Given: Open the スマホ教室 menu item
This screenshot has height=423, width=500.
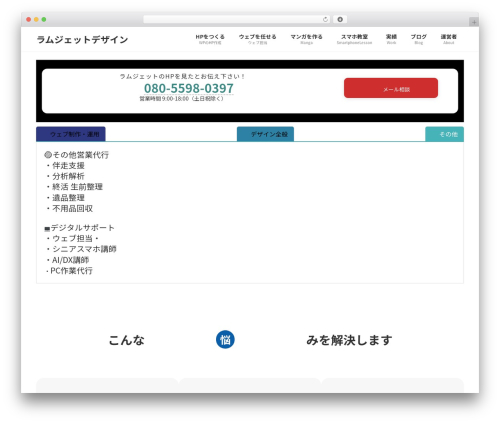Looking at the screenshot, I should (x=354, y=39).
